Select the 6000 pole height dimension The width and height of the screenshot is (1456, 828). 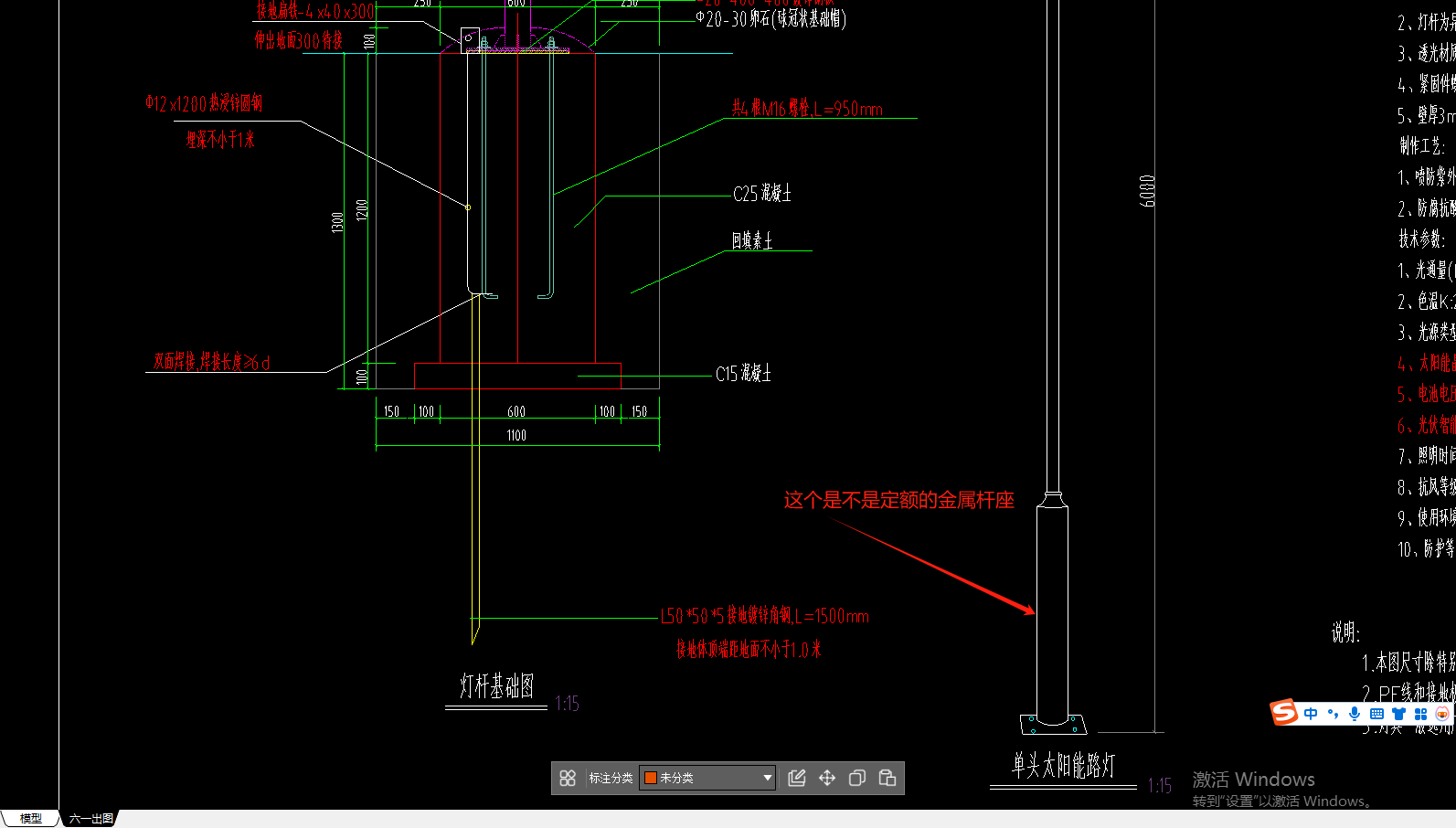tap(1147, 190)
